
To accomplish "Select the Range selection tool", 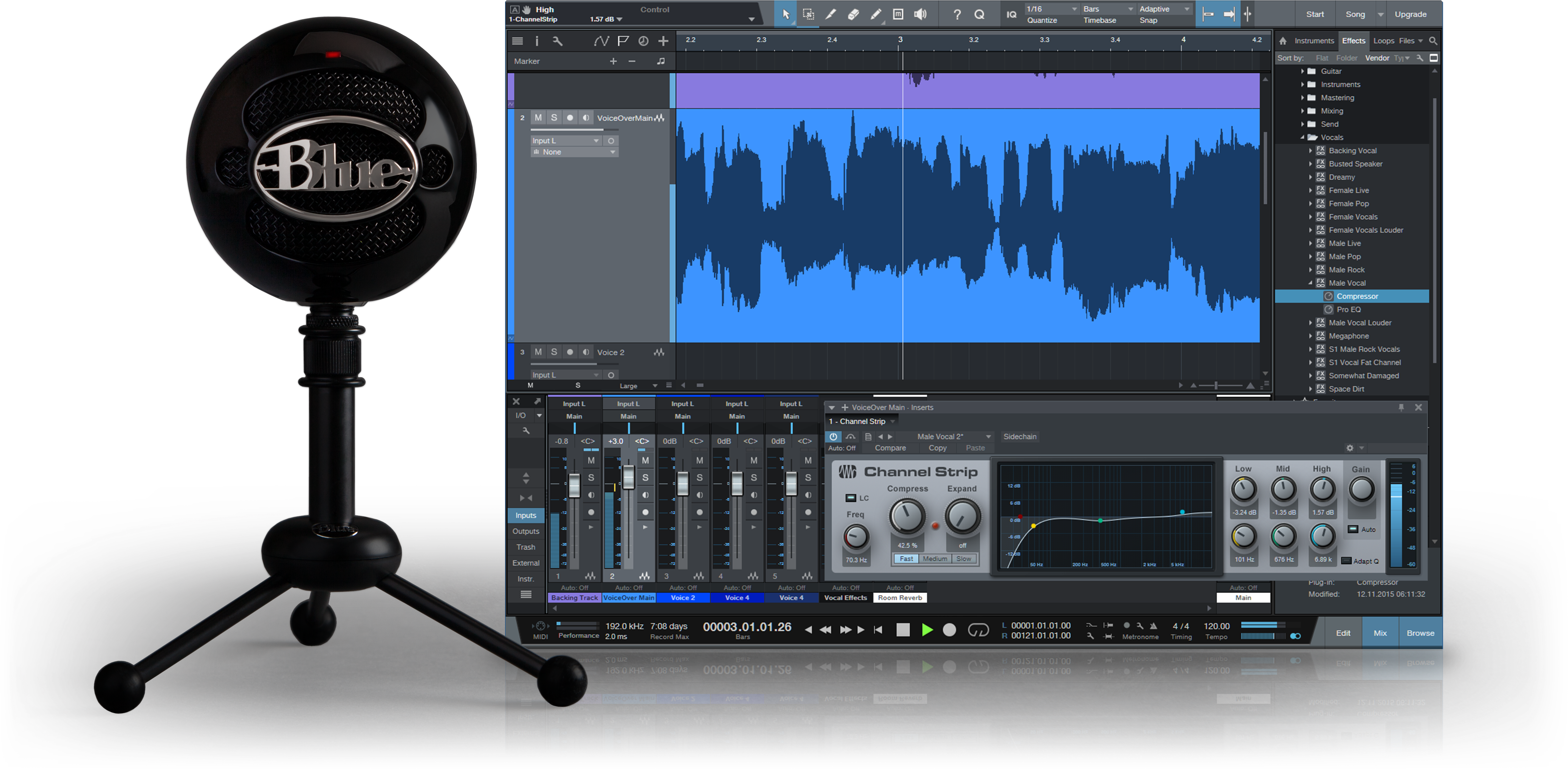I will [808, 14].
